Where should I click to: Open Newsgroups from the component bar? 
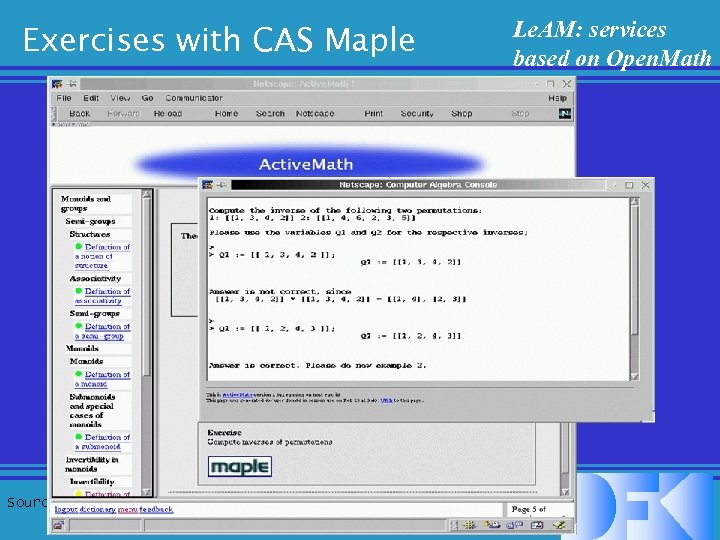514,525
